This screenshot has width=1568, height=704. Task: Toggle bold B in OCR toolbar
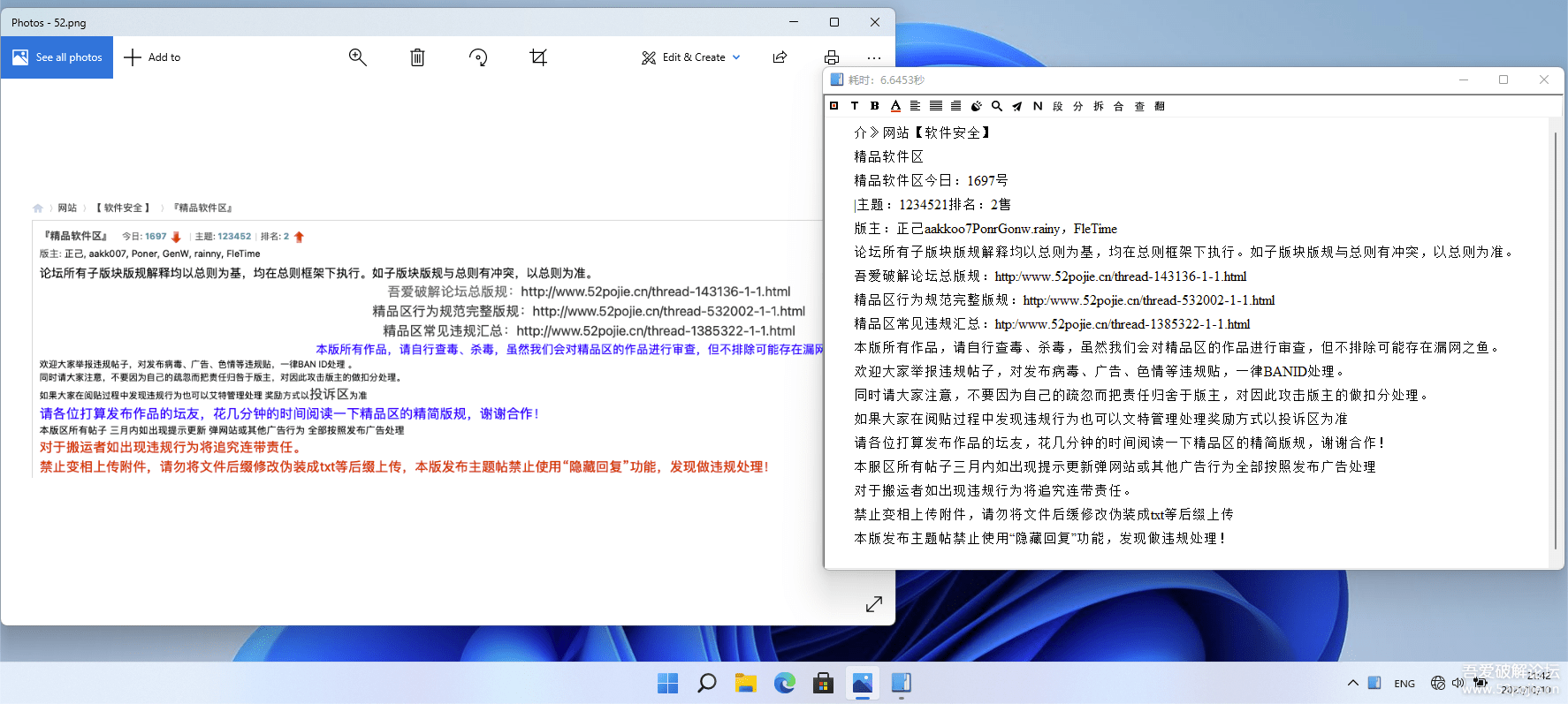pos(875,106)
